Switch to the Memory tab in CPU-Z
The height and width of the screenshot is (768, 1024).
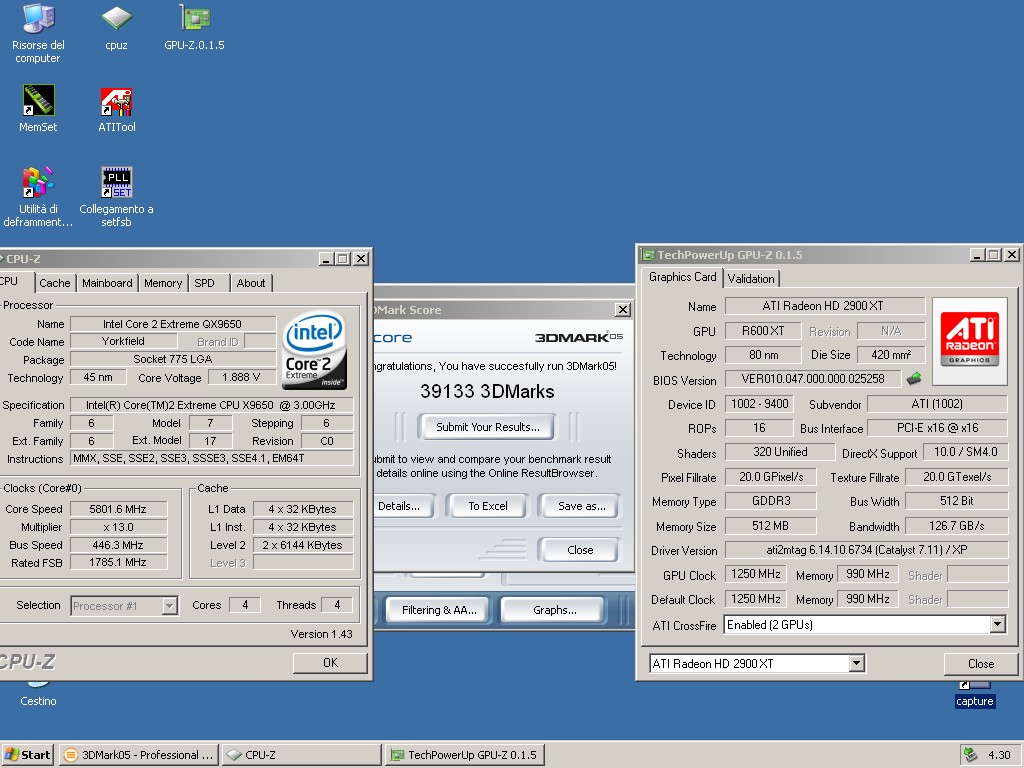(x=163, y=283)
